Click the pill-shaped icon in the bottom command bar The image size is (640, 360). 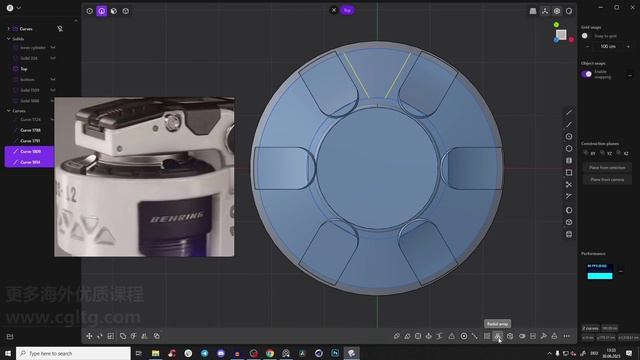(522, 336)
